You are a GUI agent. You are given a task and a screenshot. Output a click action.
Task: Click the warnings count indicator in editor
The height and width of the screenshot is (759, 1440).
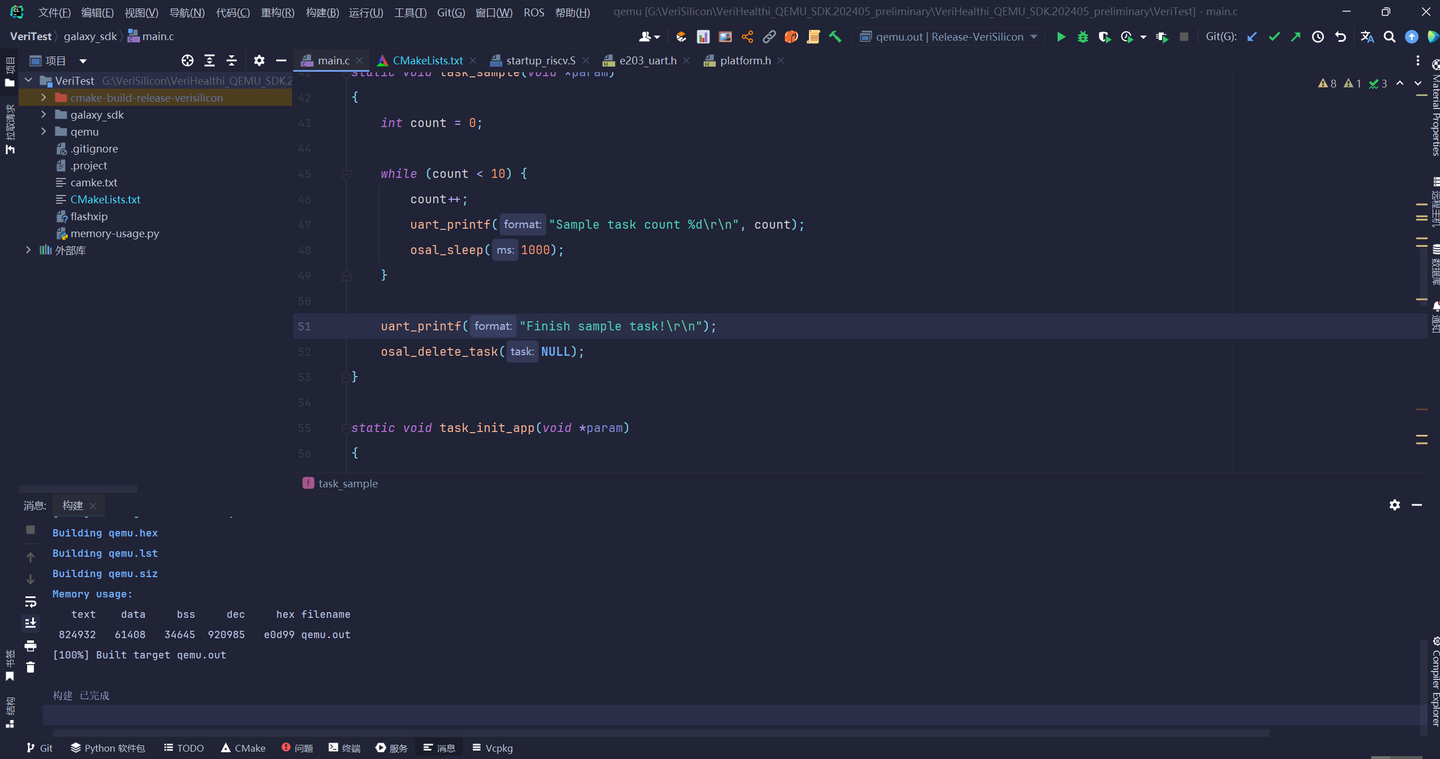(x=1328, y=83)
